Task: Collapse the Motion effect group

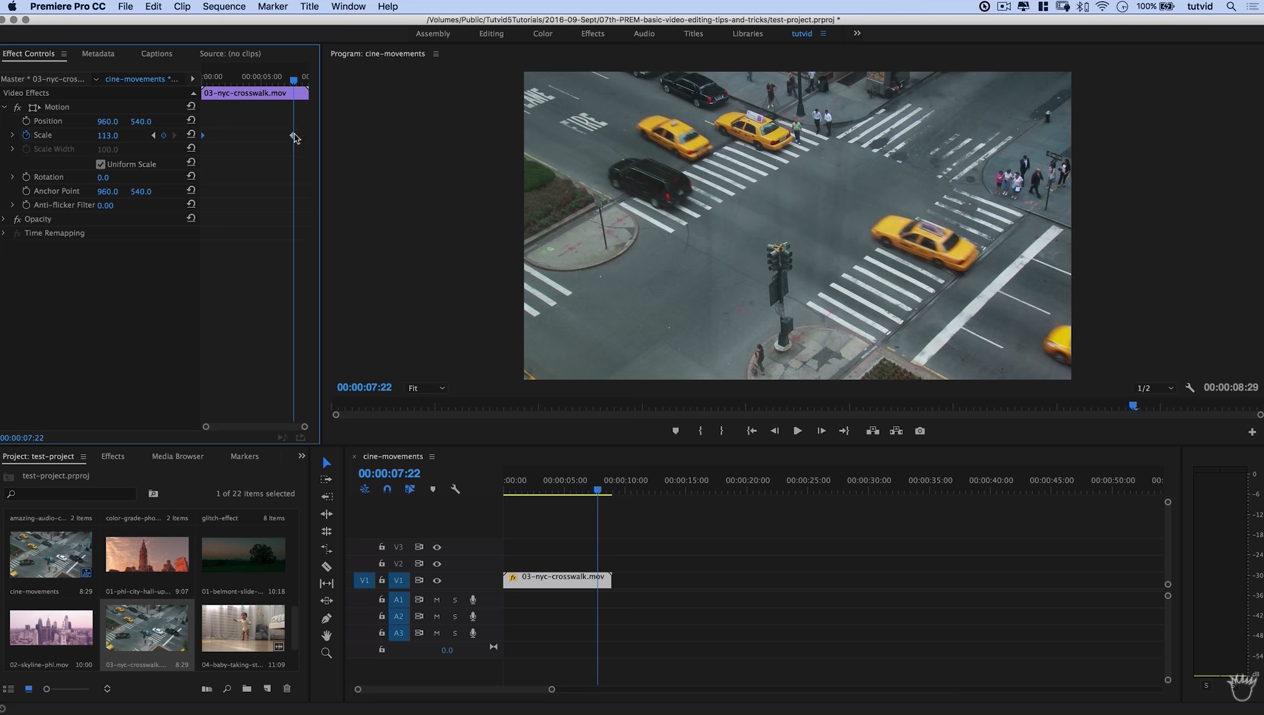Action: click(4, 107)
